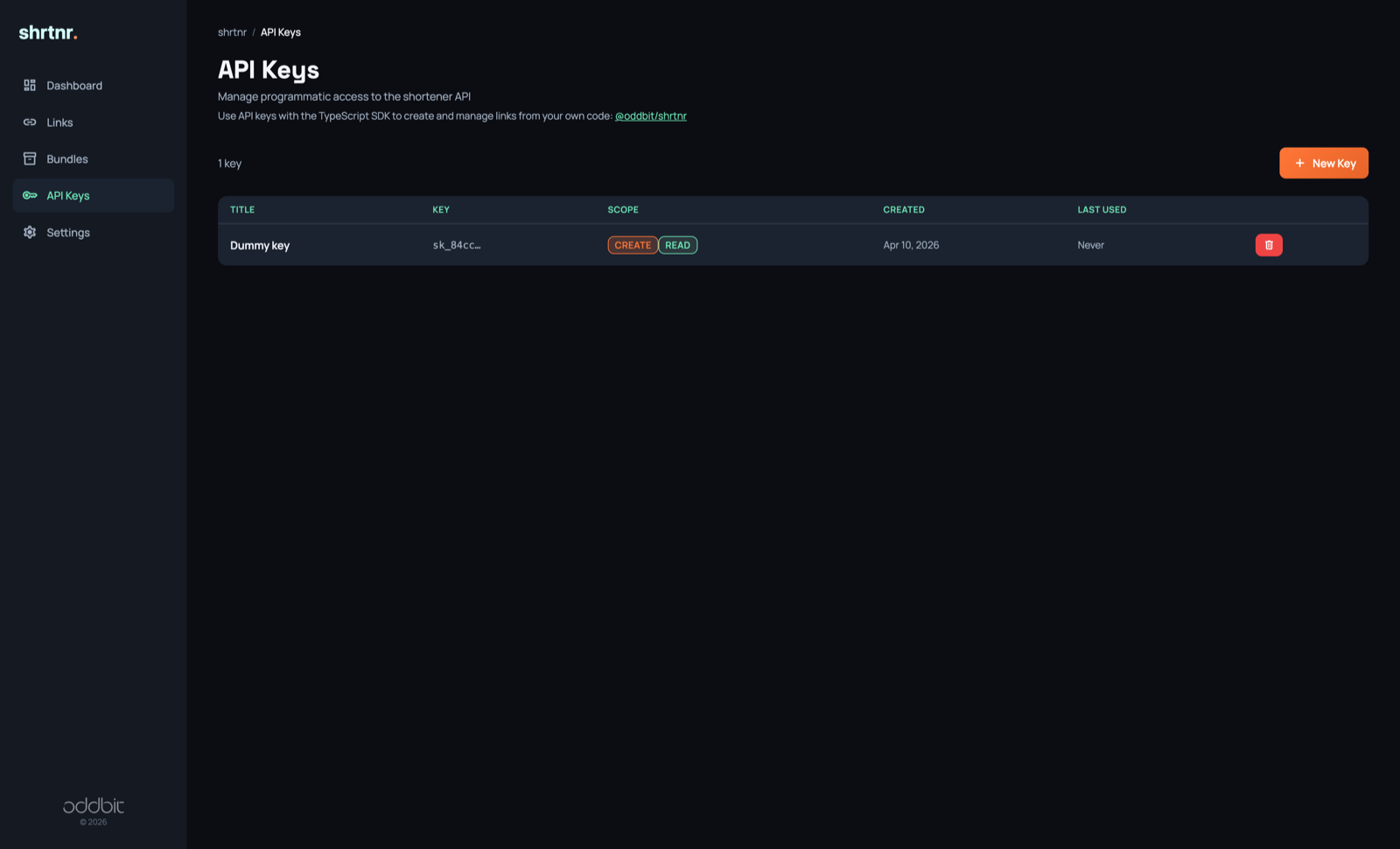Click the API Keys page heading
1400x849 pixels.
269,70
